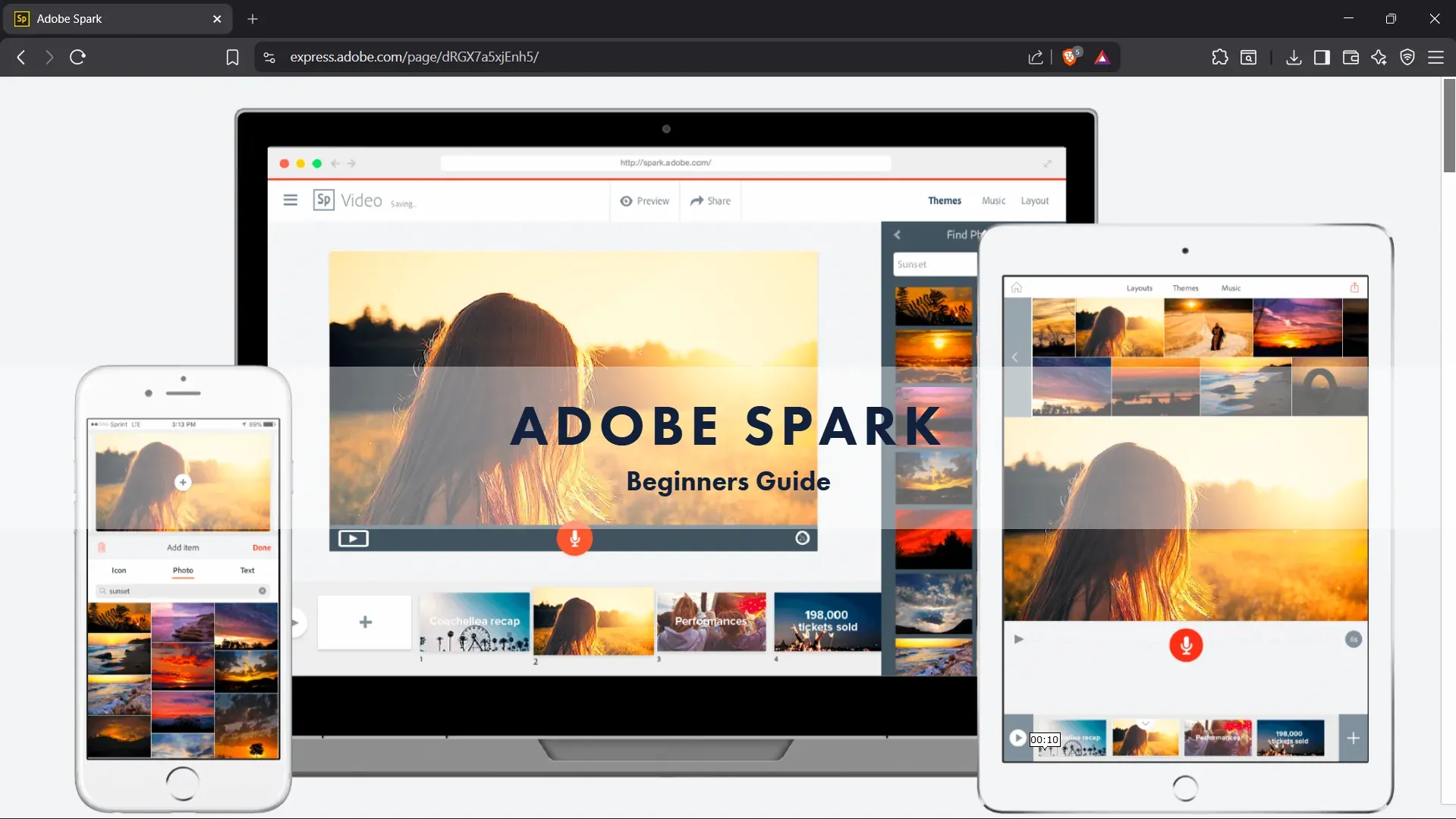Click the microphone record button in Spark Video
This screenshot has width=1456, height=819.
pos(575,539)
